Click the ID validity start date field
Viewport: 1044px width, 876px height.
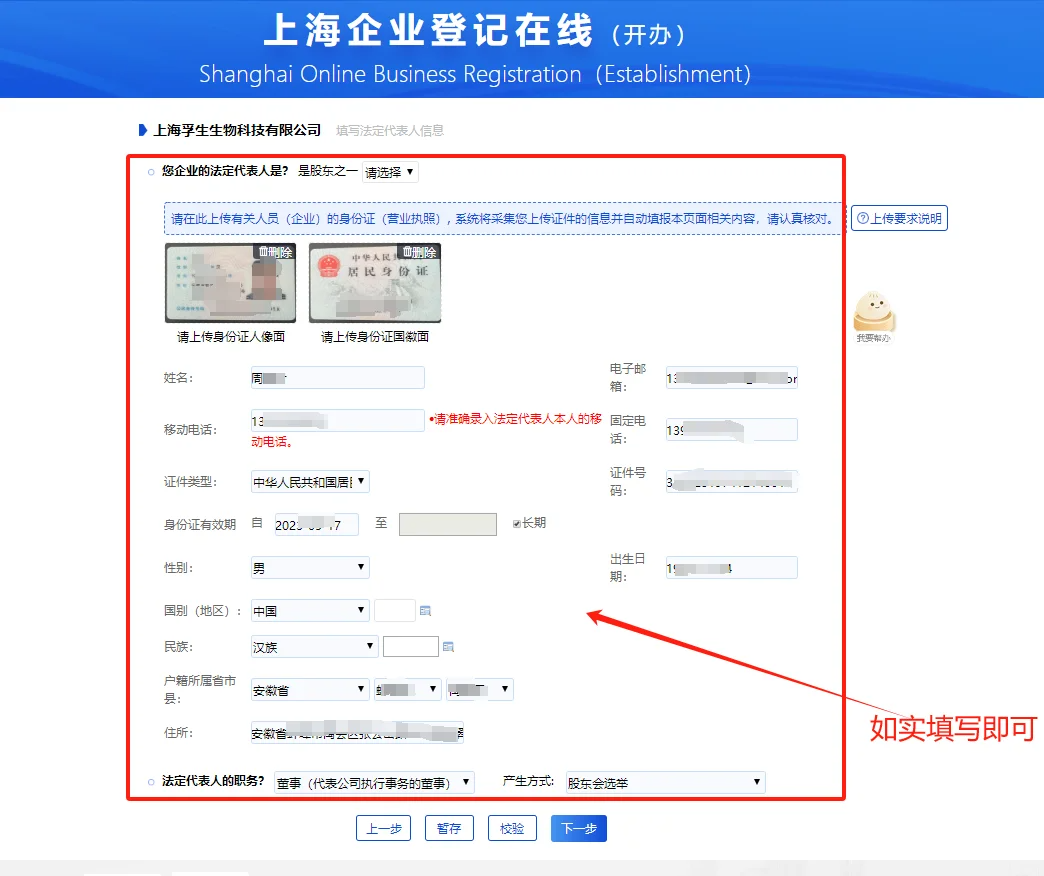point(317,525)
